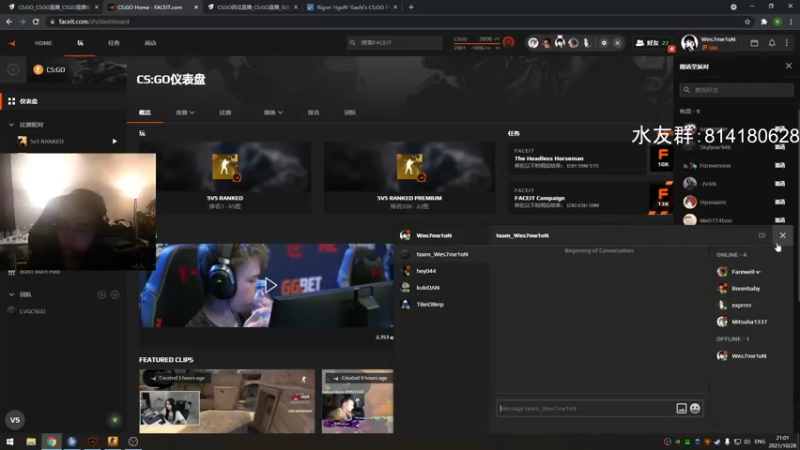Close the chat window
The width and height of the screenshot is (800, 450).
[x=783, y=235]
